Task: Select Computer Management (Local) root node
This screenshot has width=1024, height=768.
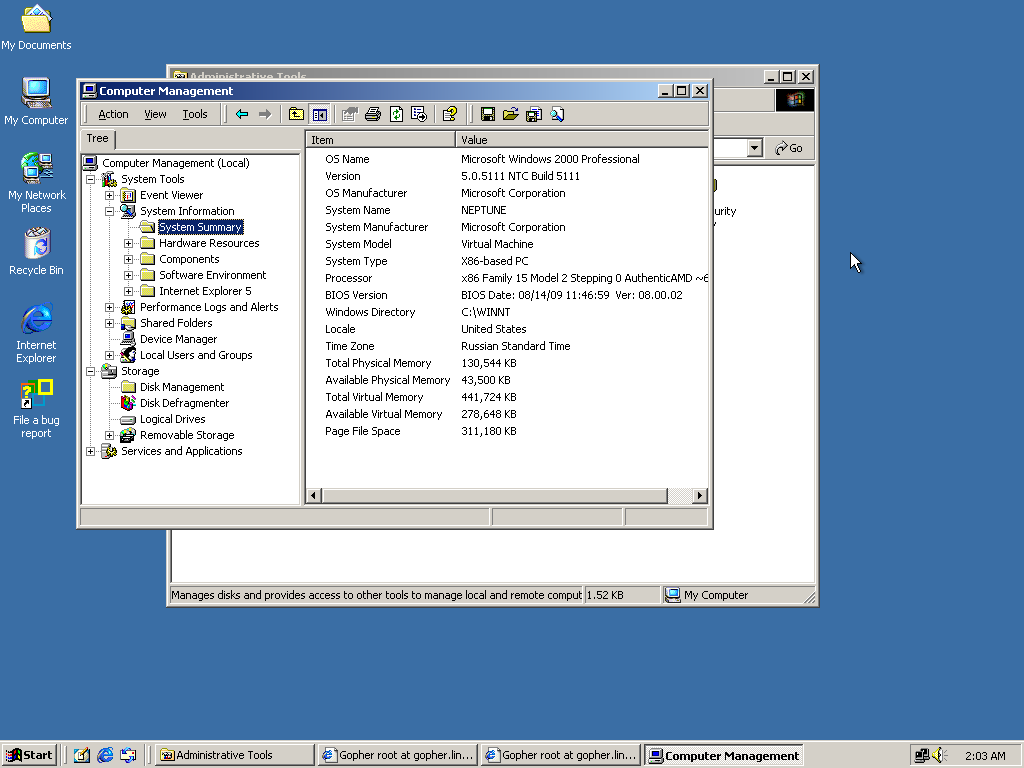Action: point(175,163)
